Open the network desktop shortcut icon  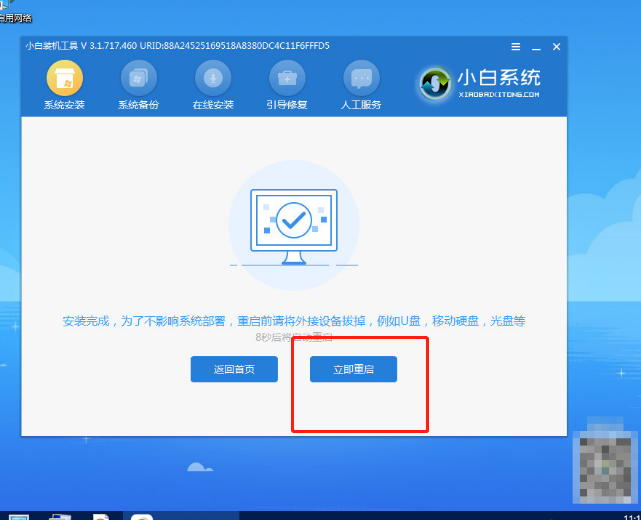point(6,6)
